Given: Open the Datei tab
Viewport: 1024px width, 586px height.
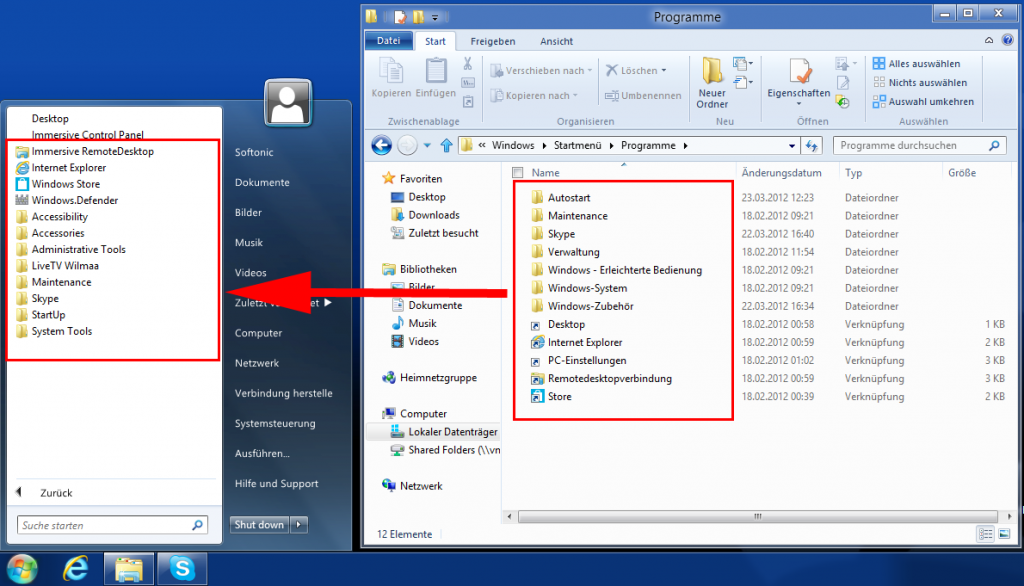Looking at the screenshot, I should (388, 41).
